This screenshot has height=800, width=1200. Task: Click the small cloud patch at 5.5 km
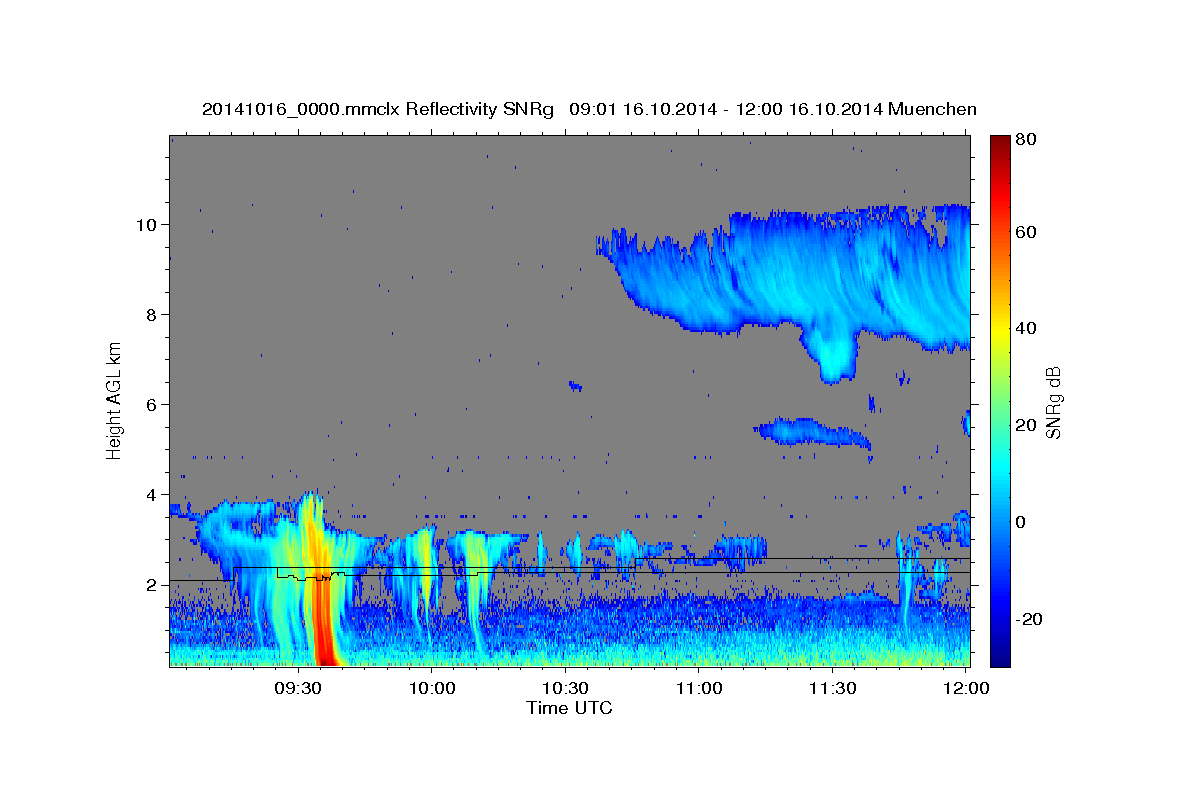point(812,433)
